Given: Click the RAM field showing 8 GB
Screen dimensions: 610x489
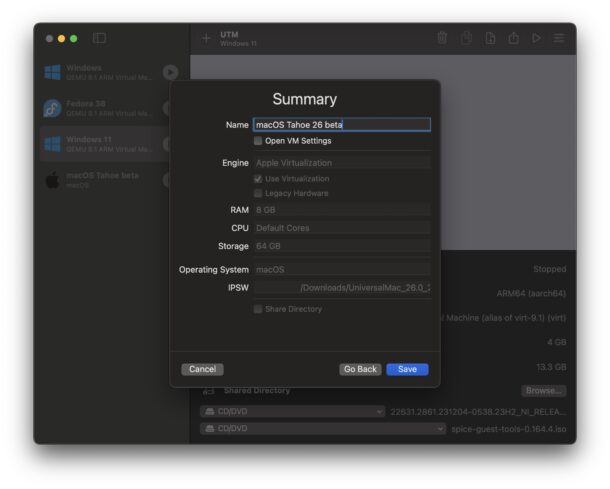Looking at the screenshot, I should [342, 210].
